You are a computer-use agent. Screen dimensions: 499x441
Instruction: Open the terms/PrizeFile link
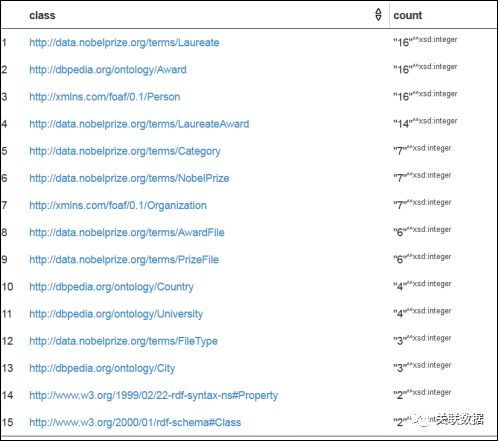pos(124,260)
